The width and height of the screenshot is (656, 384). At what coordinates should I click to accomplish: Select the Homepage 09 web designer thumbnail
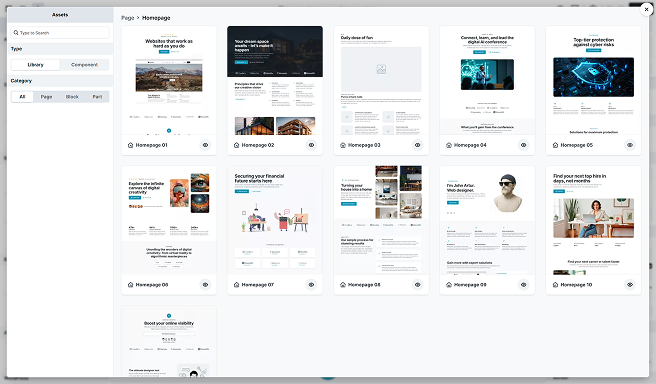point(487,220)
